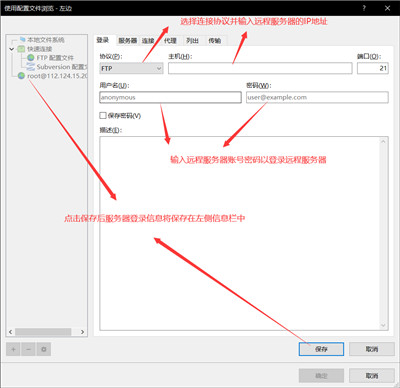
Task: Click the local file system icon
Action: [x=22, y=40]
